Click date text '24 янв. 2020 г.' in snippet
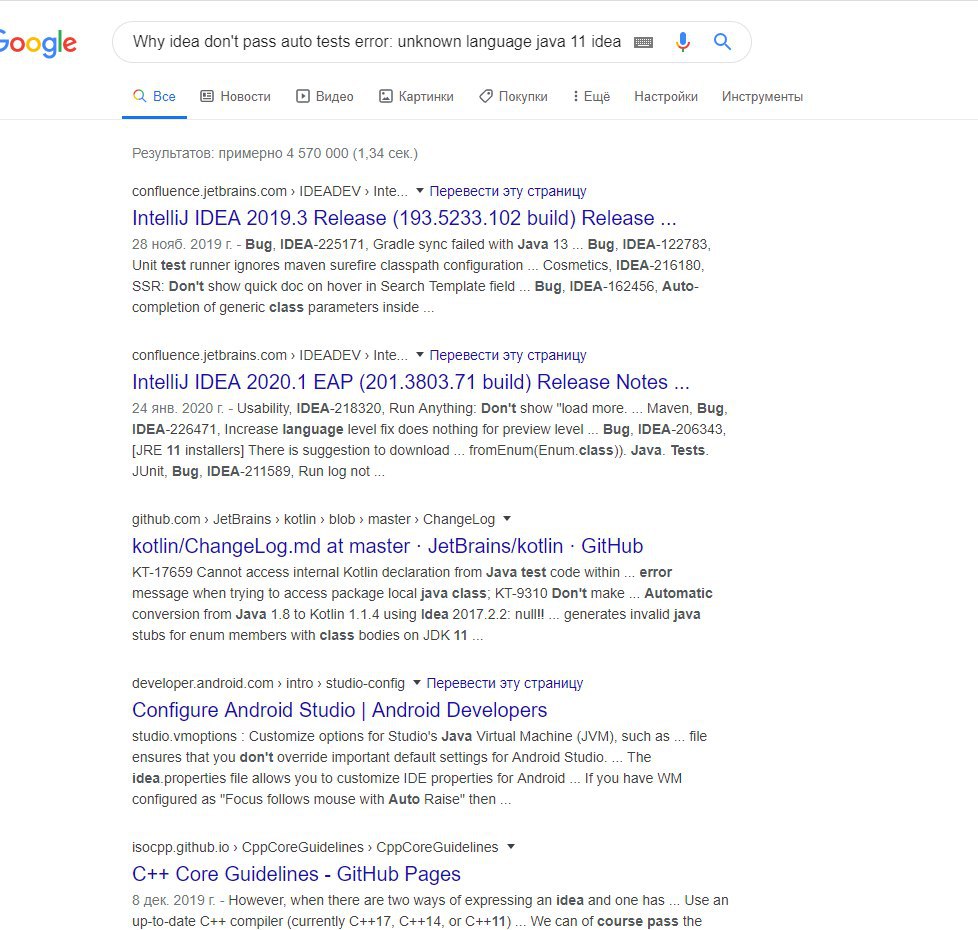This screenshot has width=978, height=930. tap(178, 409)
